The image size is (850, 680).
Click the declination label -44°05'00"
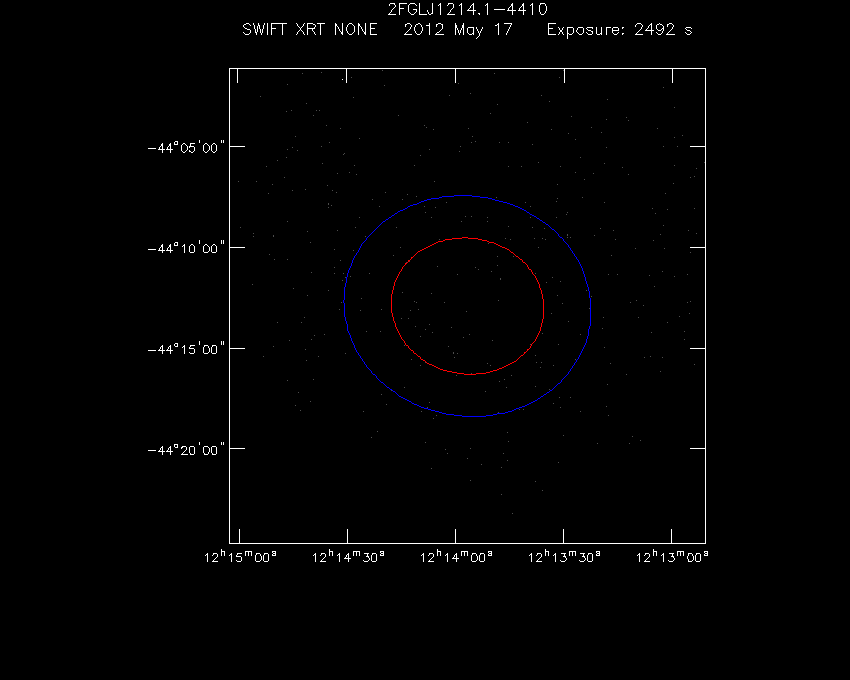click(x=186, y=147)
